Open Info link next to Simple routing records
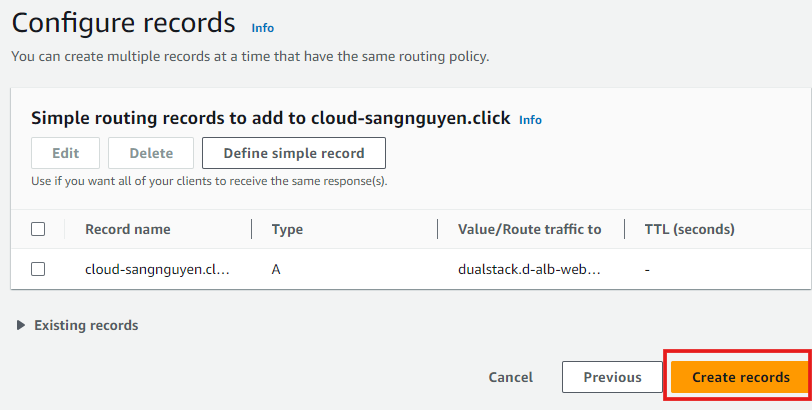Image resolution: width=812 pixels, height=410 pixels. [530, 119]
